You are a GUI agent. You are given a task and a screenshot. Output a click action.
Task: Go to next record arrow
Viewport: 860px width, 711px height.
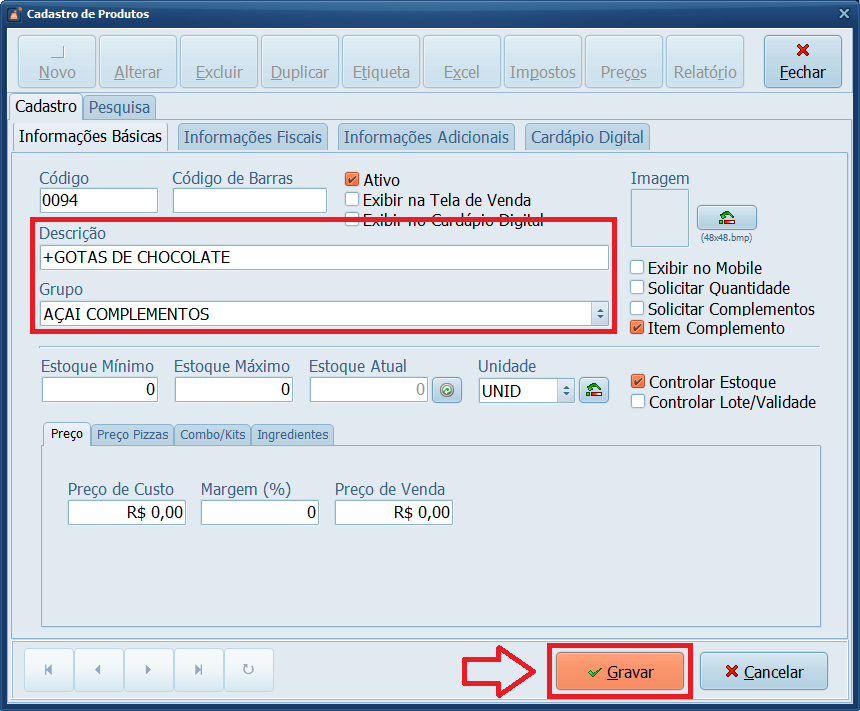click(x=148, y=670)
